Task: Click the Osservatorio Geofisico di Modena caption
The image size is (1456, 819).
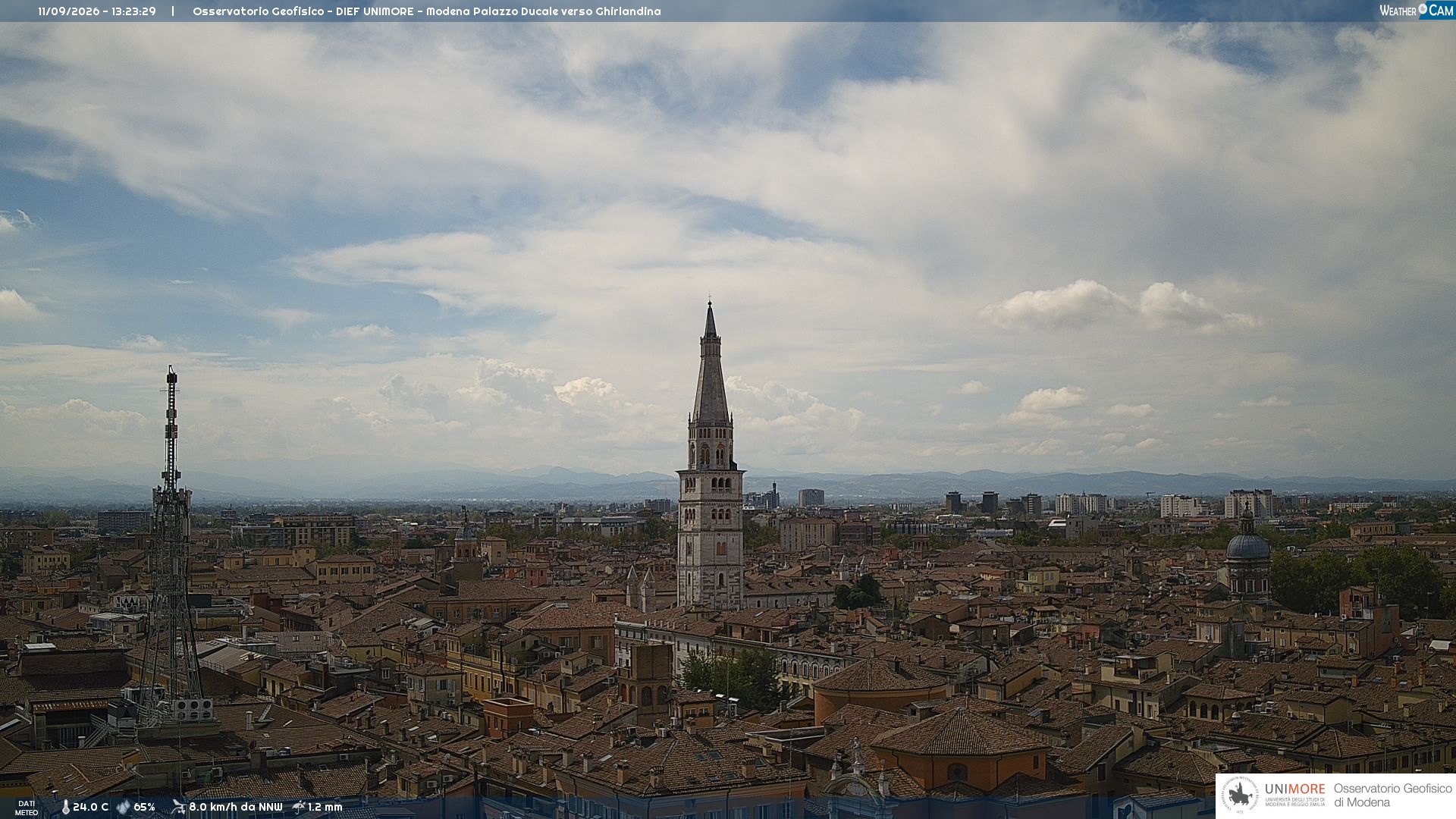Action: (1392, 795)
